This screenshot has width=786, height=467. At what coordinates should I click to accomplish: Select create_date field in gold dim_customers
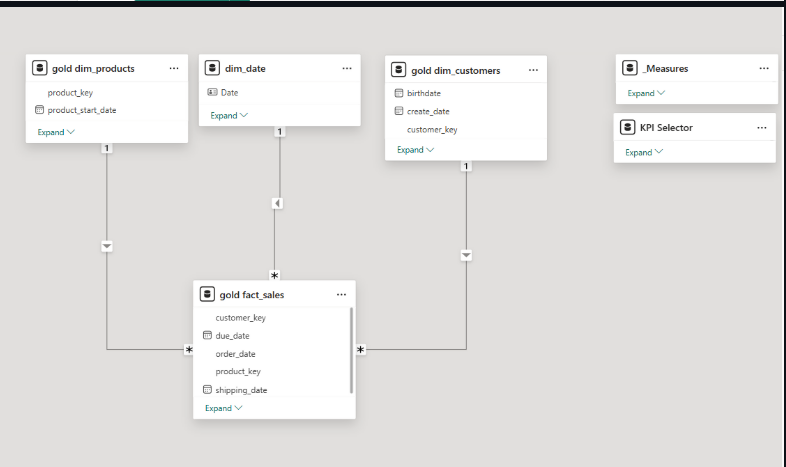click(x=428, y=111)
